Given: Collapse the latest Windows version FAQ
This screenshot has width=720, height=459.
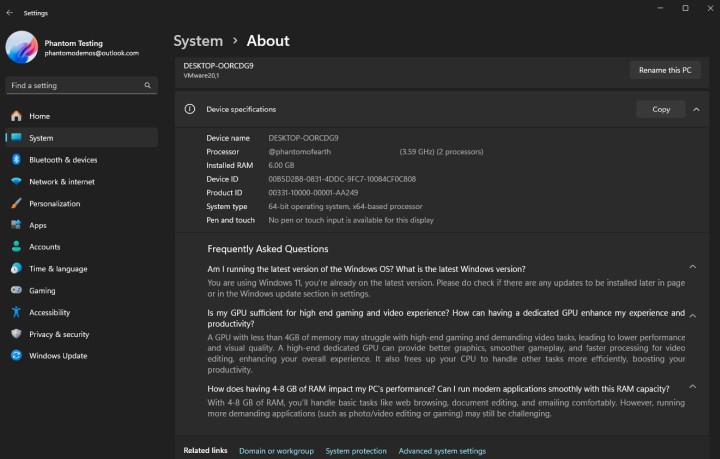Looking at the screenshot, I should (693, 268).
